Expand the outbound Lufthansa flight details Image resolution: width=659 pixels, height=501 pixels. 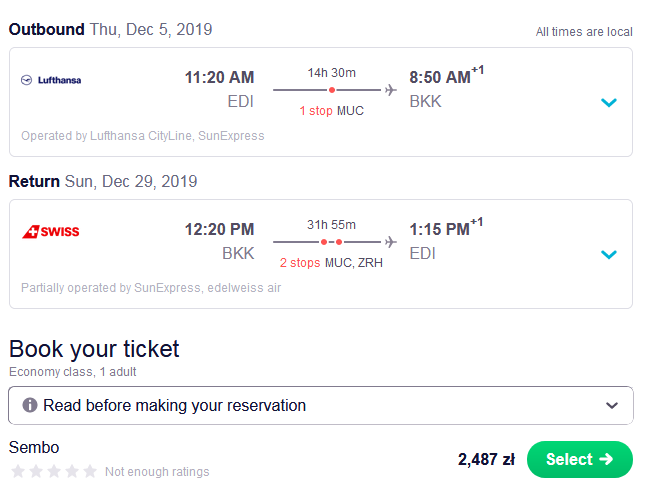(x=609, y=102)
